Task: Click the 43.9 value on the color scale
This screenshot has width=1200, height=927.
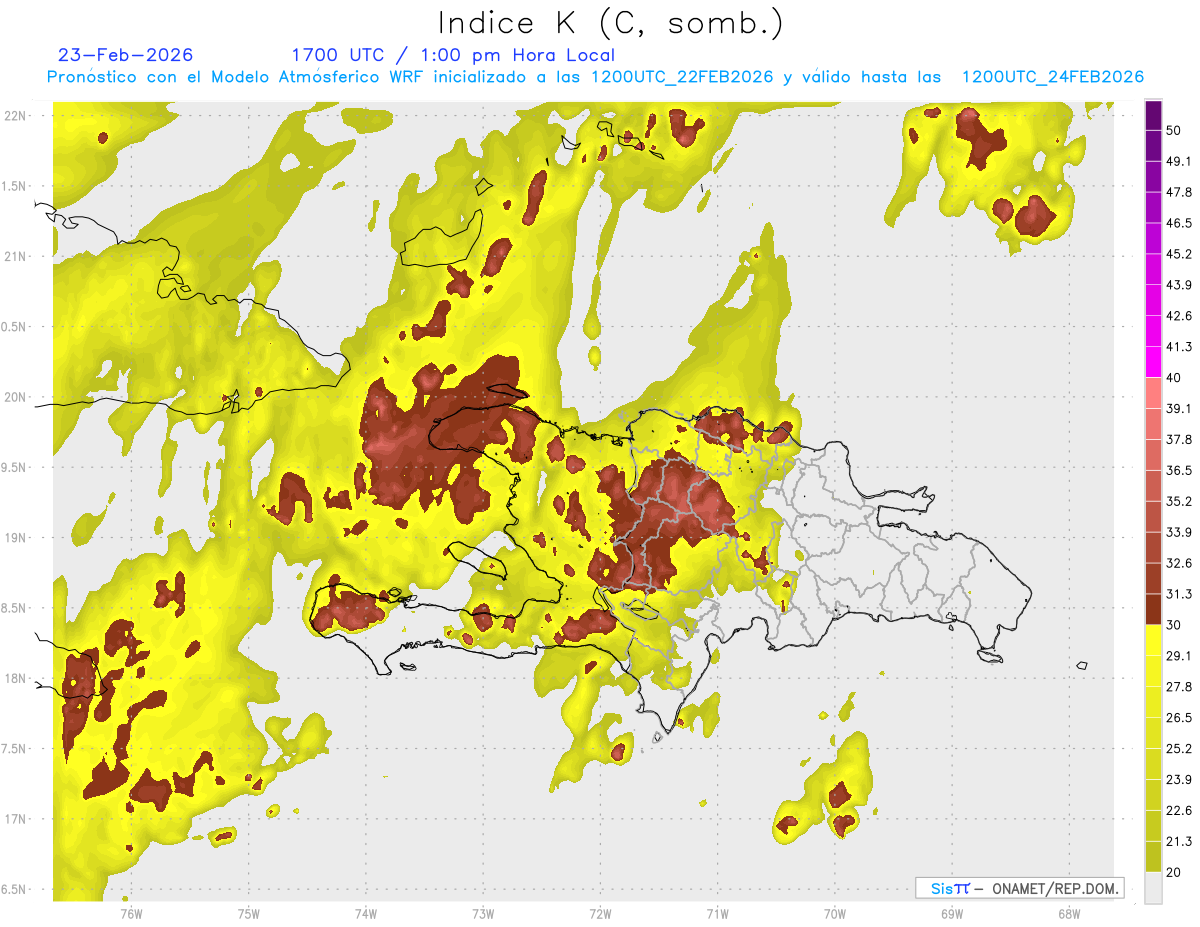Action: pos(1180,285)
